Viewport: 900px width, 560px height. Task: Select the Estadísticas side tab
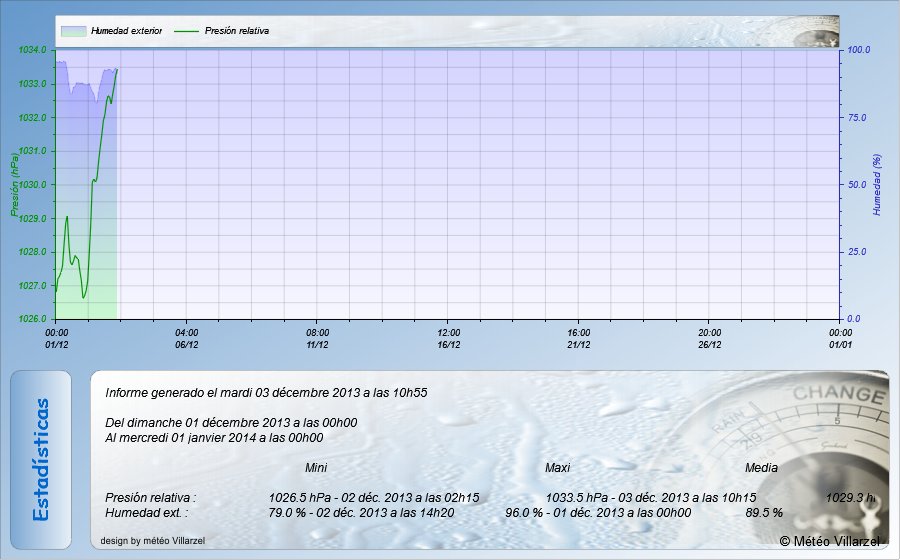pyautogui.click(x=41, y=459)
